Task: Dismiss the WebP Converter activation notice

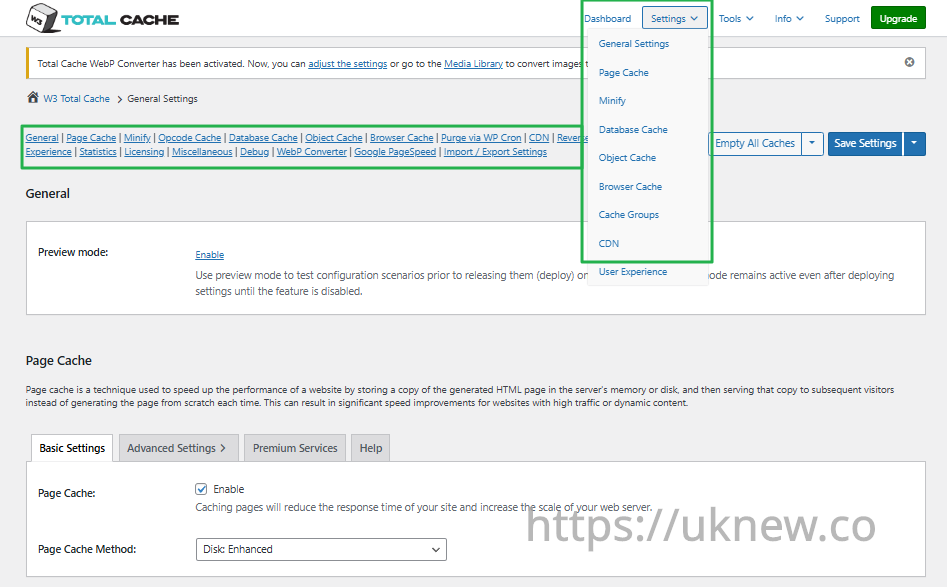Action: (909, 62)
